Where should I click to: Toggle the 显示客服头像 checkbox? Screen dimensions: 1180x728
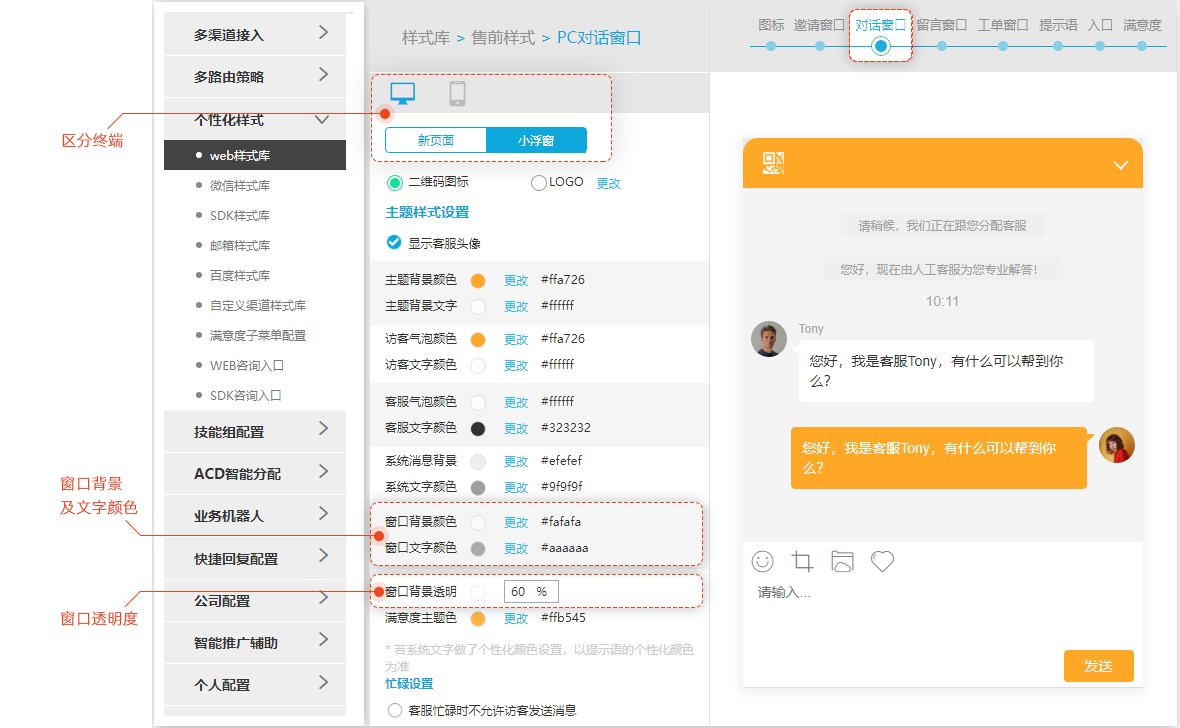coord(394,242)
